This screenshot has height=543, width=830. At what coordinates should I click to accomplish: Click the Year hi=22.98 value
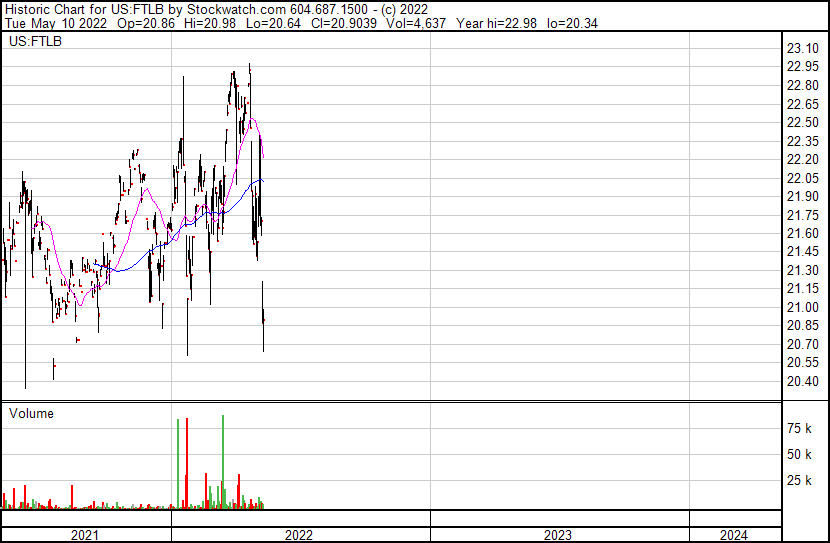496,23
